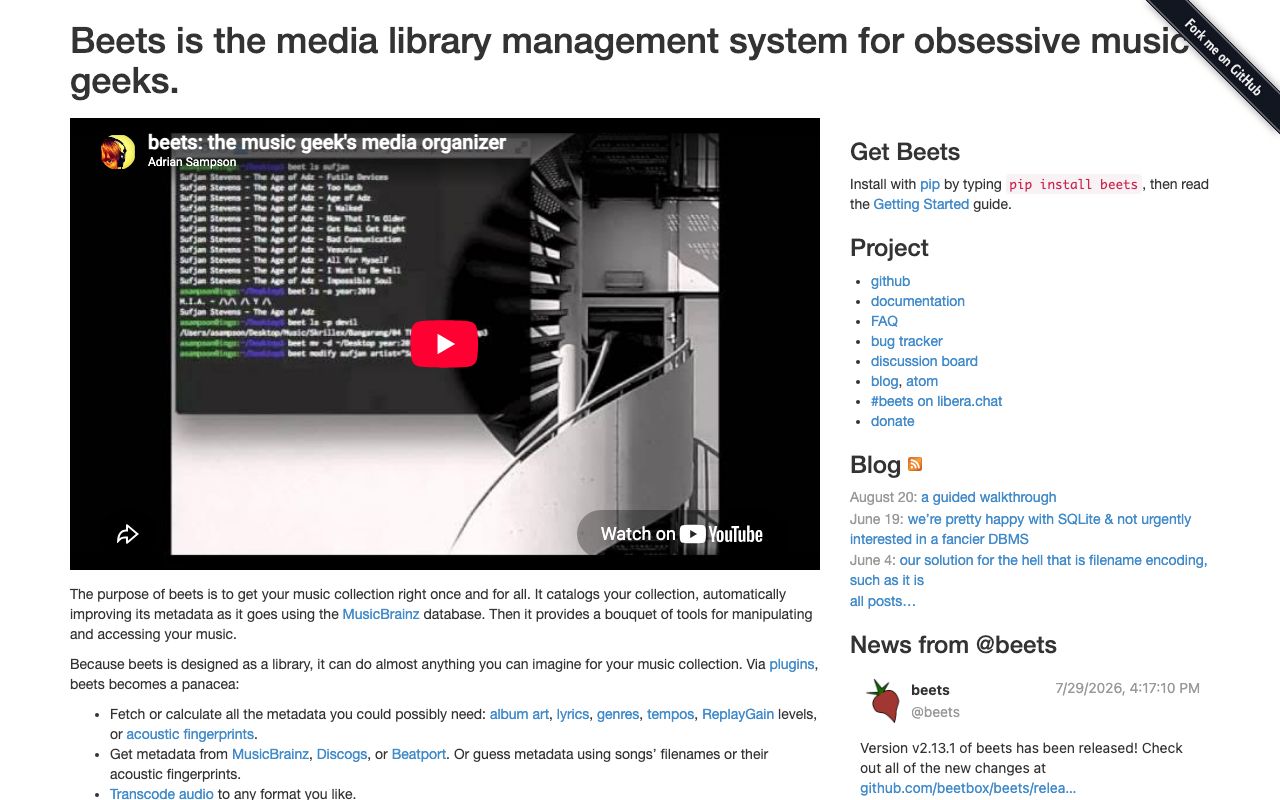Open the Getting Started guide link
This screenshot has width=1280, height=800.
tap(921, 204)
